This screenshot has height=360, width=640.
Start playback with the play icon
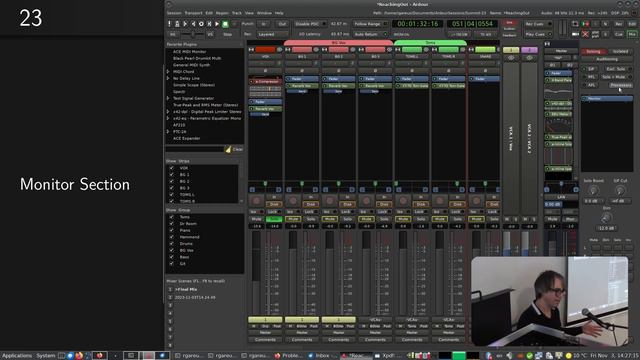(217, 24)
